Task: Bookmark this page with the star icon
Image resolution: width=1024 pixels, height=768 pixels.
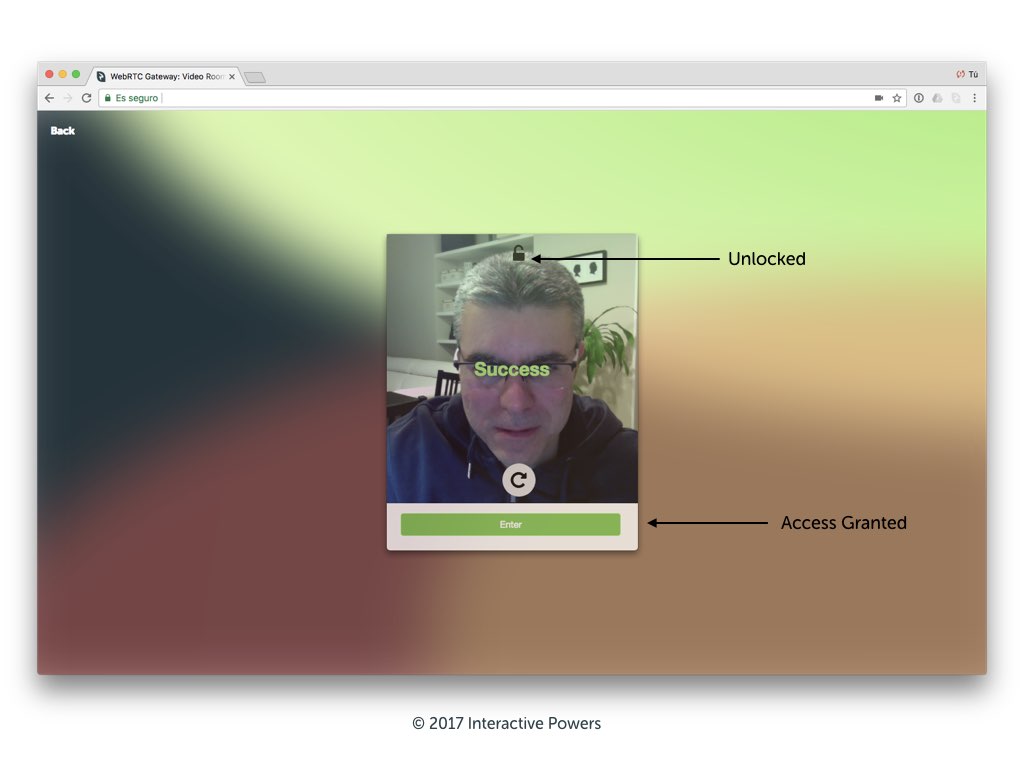Action: [x=897, y=98]
